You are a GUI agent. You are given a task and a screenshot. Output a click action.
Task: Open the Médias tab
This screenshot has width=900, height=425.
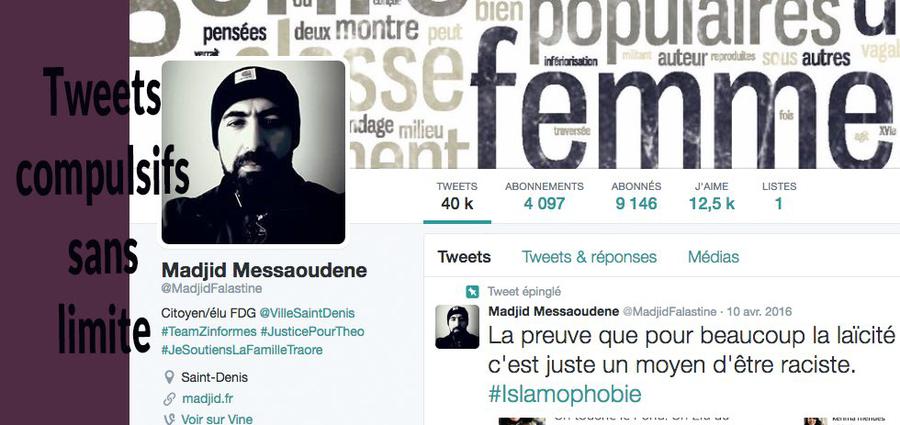(x=713, y=257)
